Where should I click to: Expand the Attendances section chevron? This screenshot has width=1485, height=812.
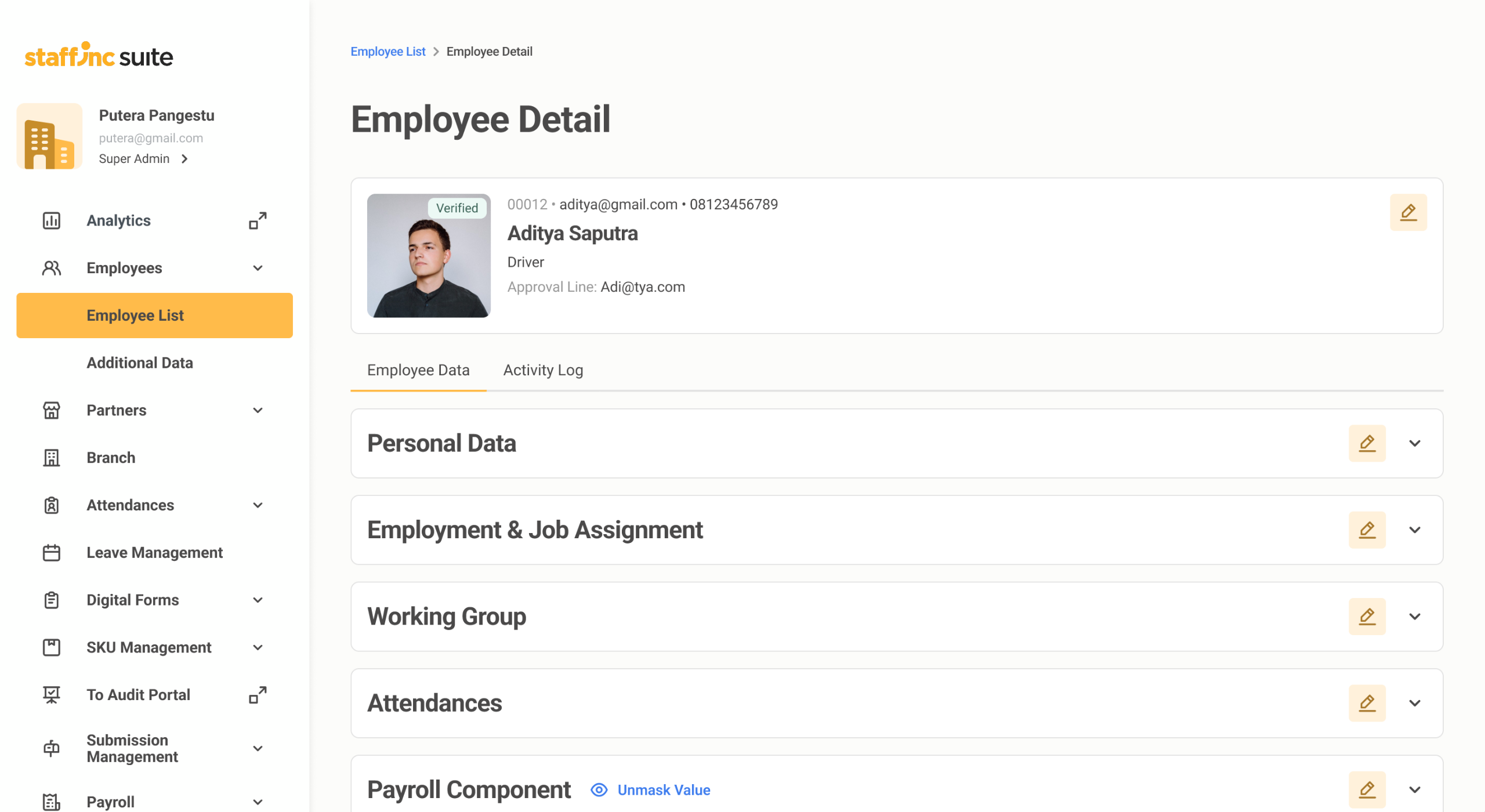click(1415, 703)
